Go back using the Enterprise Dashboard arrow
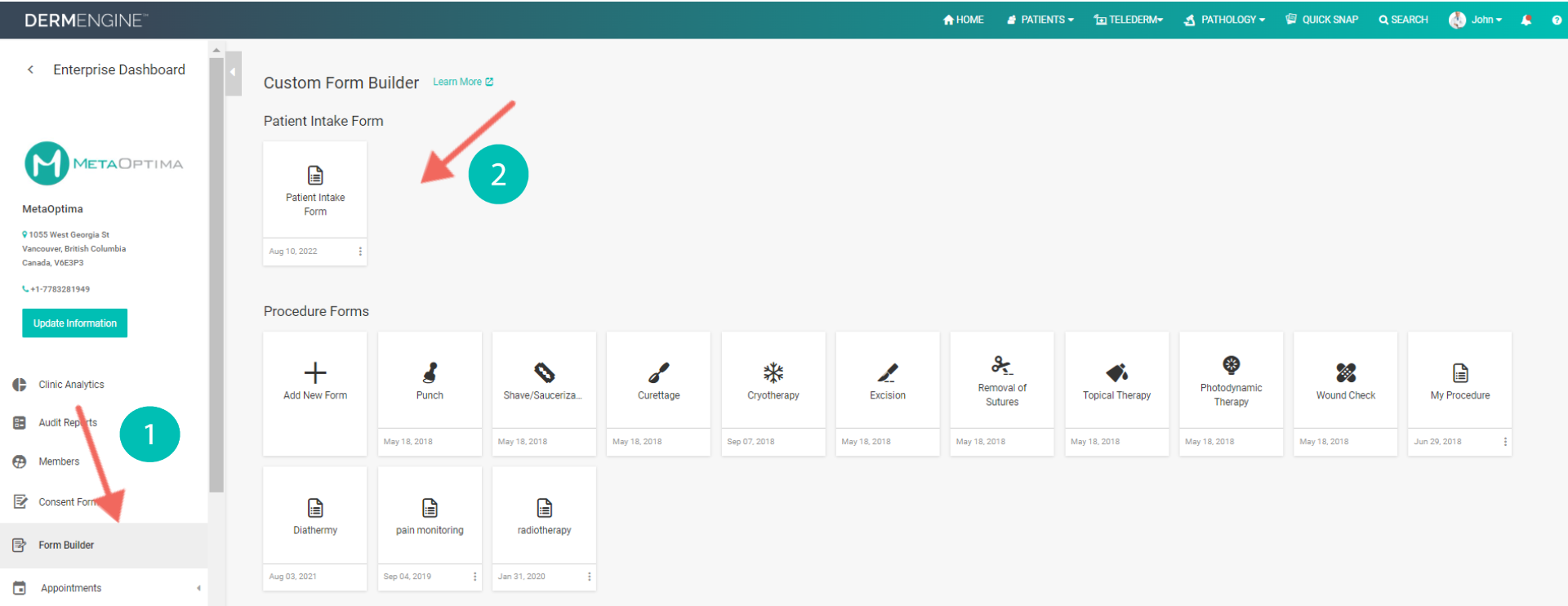 (30, 69)
